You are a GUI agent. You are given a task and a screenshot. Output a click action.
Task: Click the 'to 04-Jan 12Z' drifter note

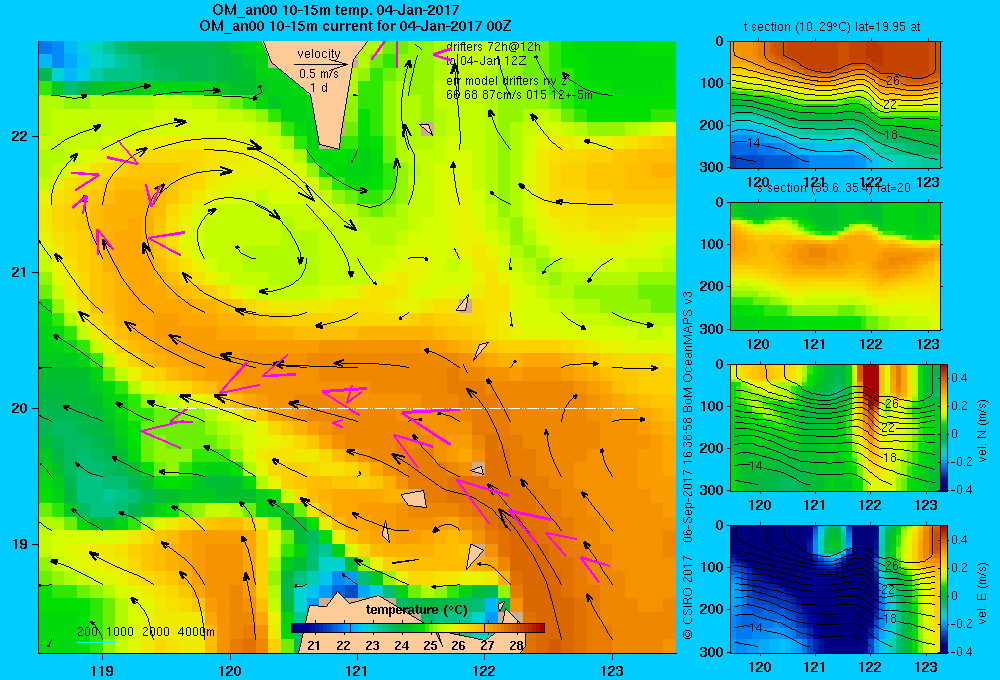487,61
